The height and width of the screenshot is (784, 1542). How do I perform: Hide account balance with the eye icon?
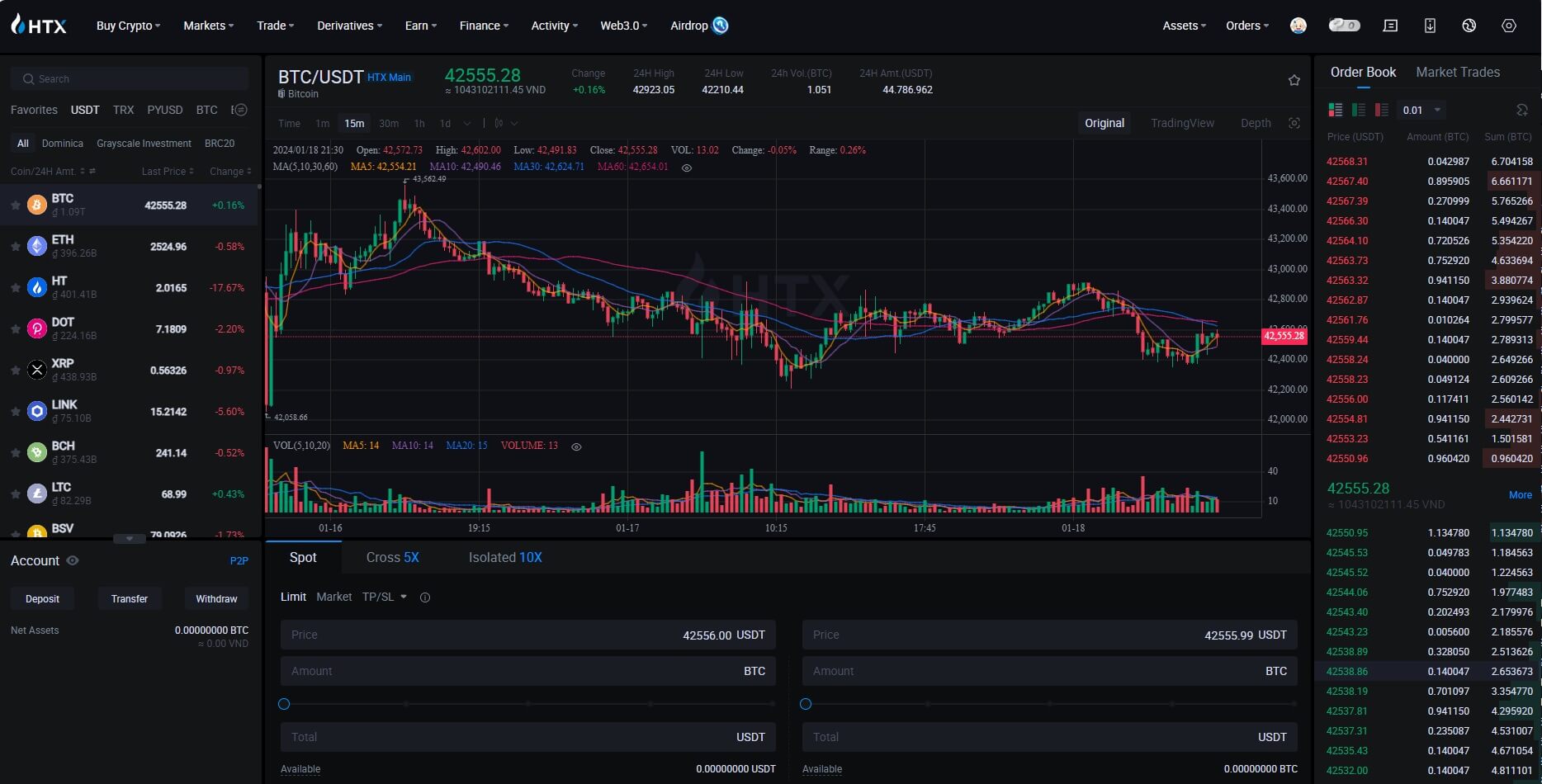pyautogui.click(x=73, y=560)
